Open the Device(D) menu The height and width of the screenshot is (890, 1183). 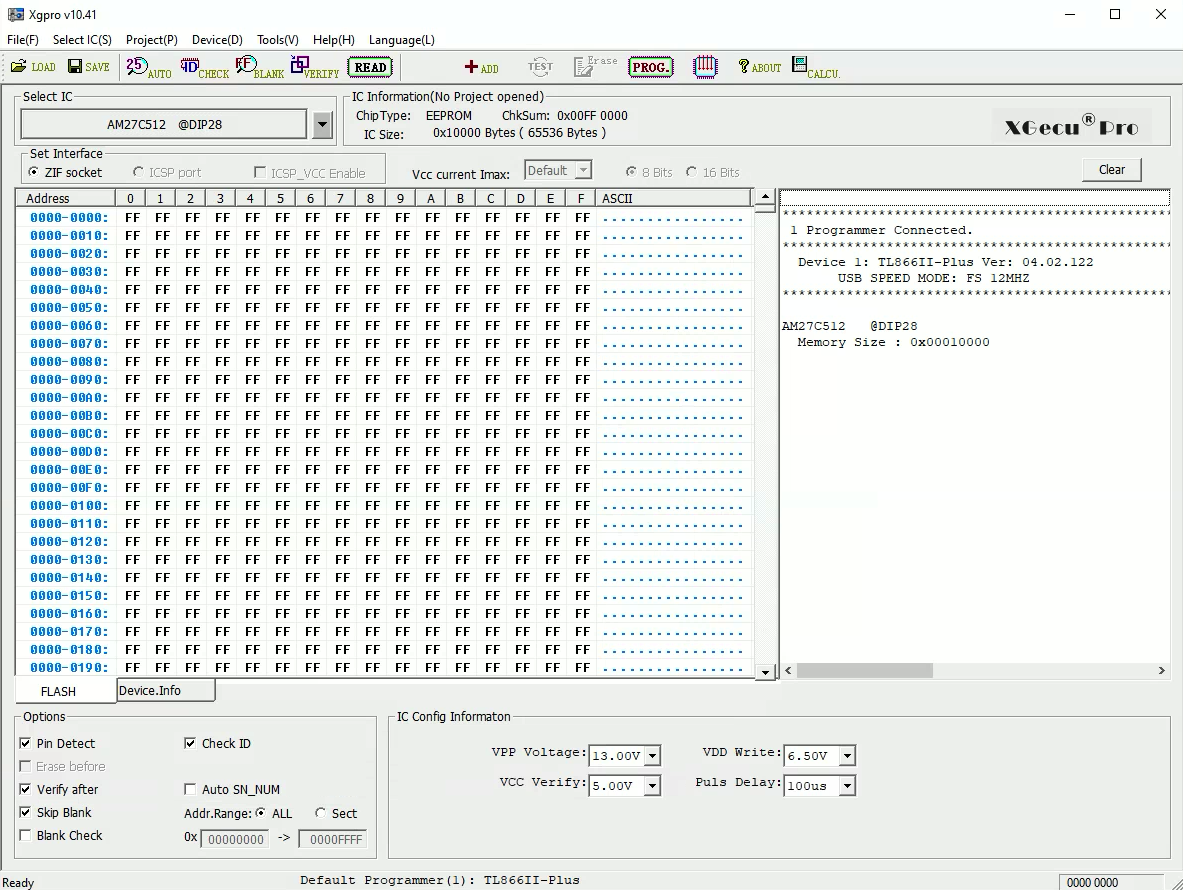(217, 40)
